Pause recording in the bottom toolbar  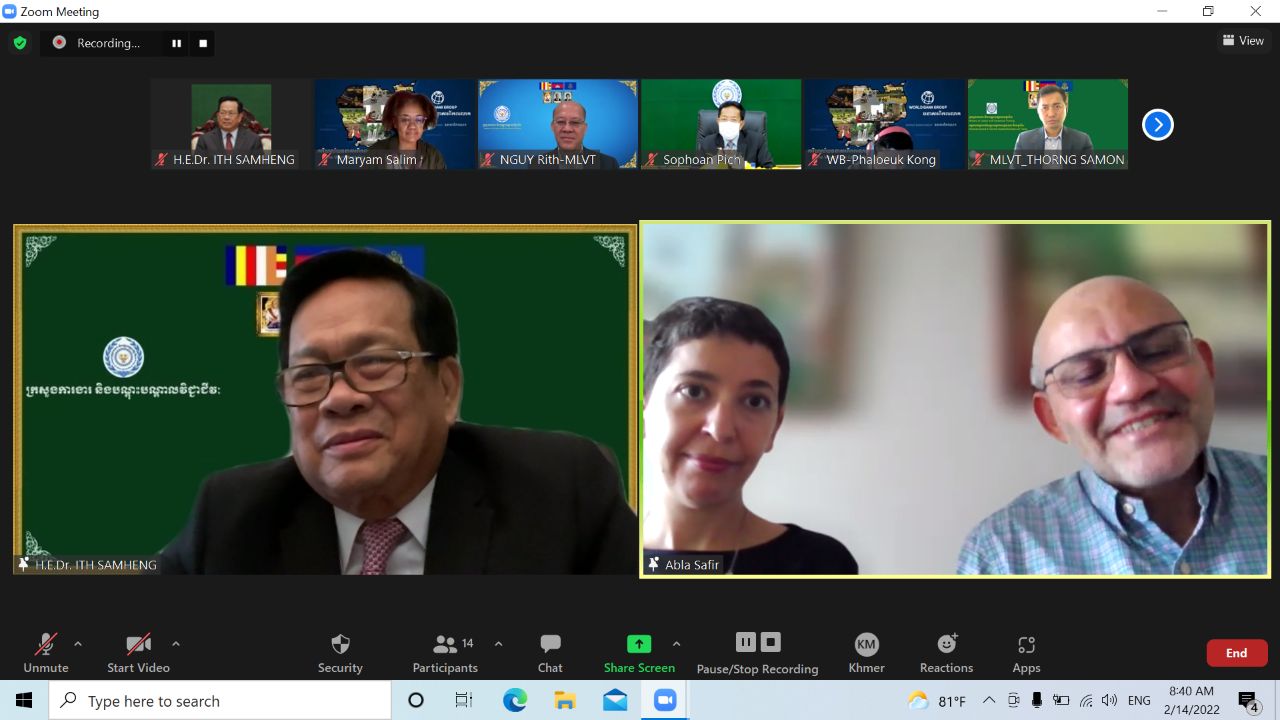[x=746, y=642]
